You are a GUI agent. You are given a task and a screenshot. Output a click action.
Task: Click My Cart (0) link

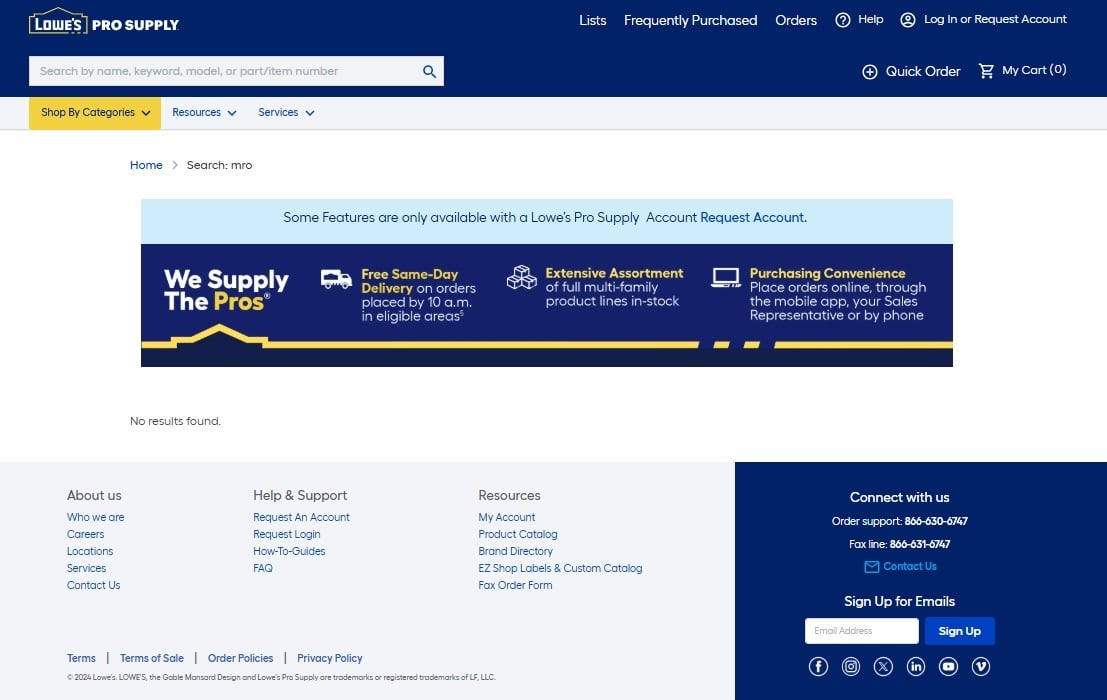coord(1034,70)
